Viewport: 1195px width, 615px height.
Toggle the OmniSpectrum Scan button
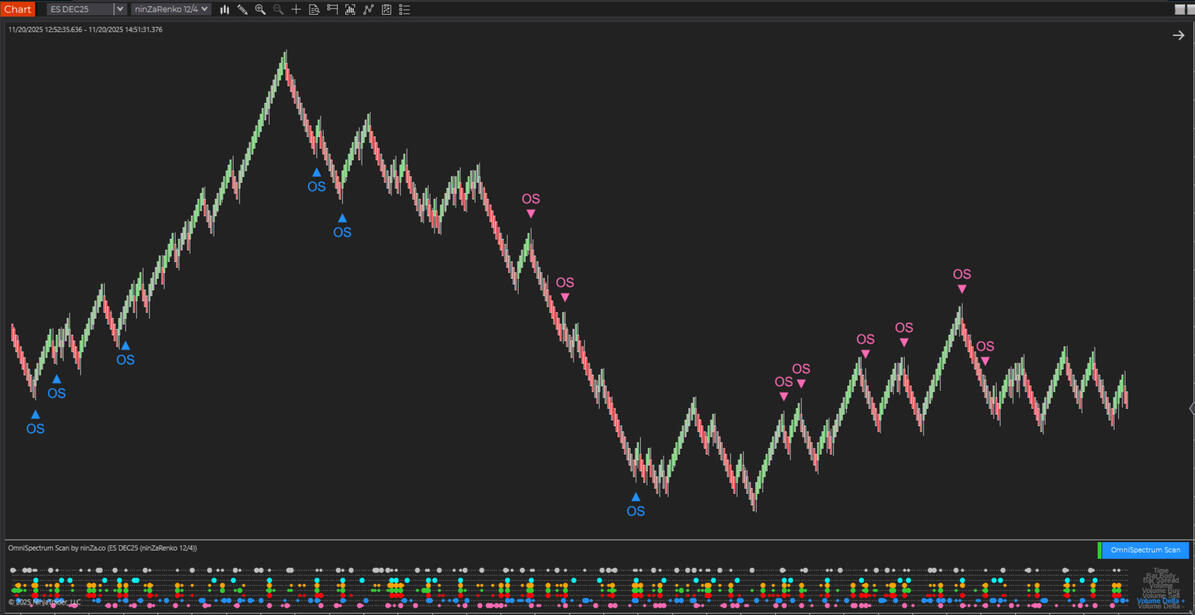1145,550
